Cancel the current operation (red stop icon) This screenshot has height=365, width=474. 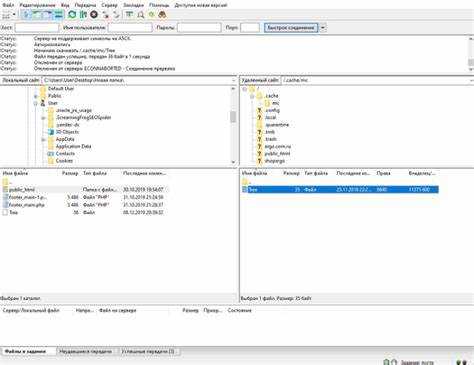point(94,15)
